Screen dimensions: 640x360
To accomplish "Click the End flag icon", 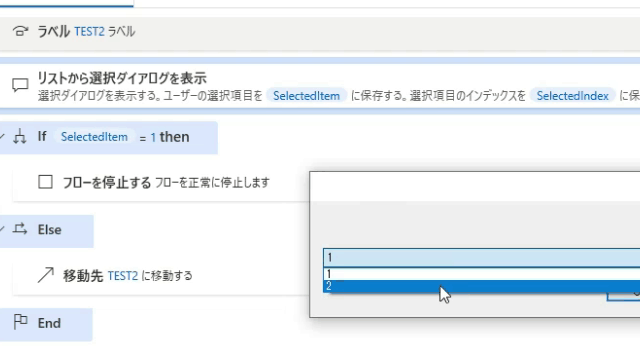I will 20,322.
